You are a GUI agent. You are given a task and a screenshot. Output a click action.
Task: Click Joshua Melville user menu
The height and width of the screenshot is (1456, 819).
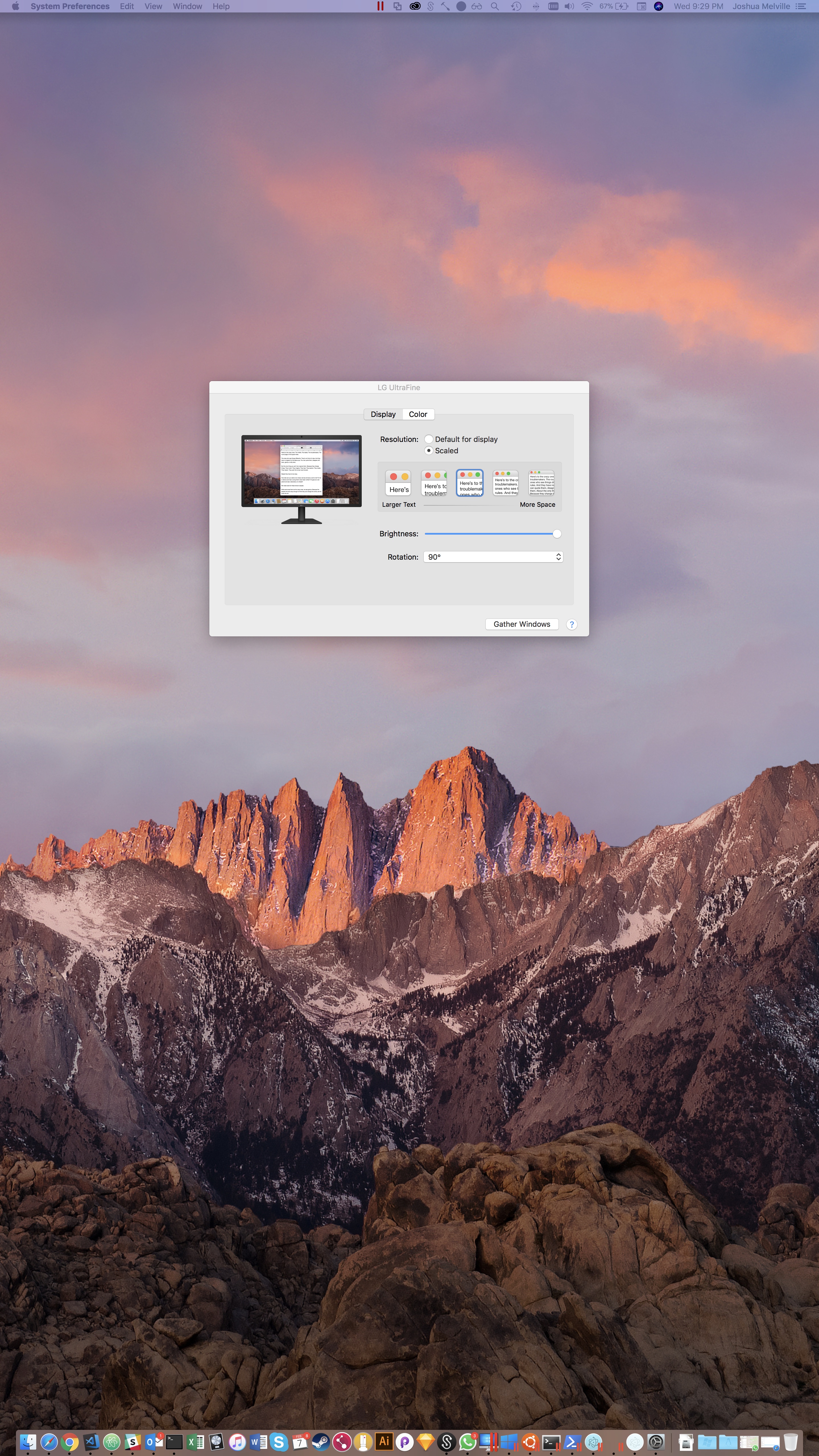coord(761,6)
